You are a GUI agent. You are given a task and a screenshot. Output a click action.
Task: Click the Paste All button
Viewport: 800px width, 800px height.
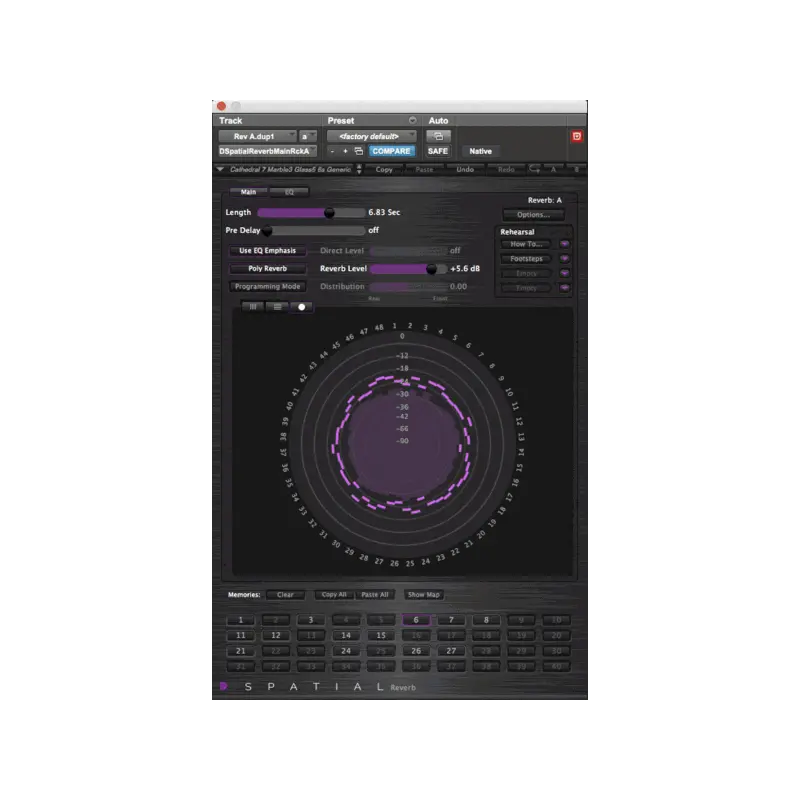click(x=375, y=594)
